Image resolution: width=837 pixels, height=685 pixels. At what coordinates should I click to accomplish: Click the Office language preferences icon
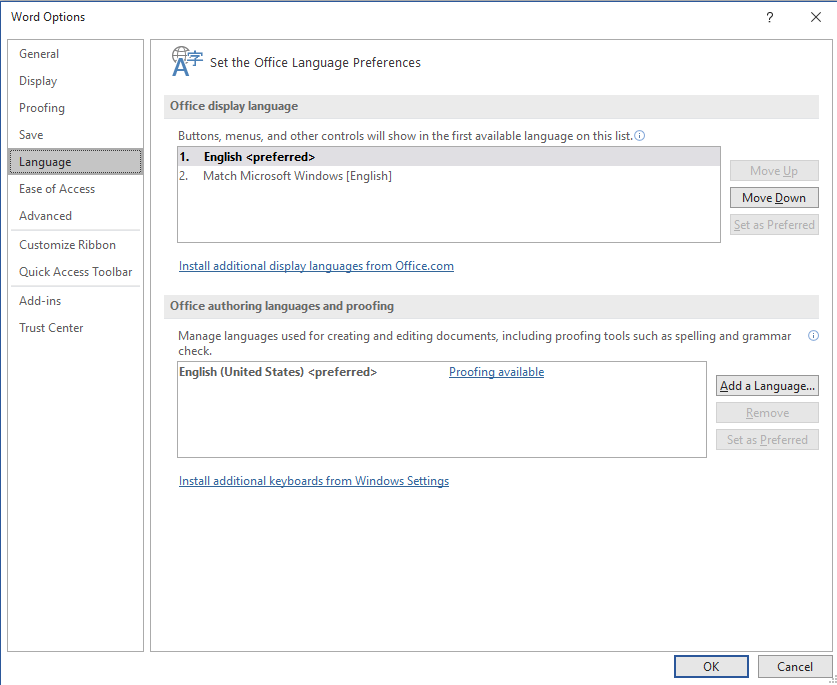pyautogui.click(x=187, y=61)
